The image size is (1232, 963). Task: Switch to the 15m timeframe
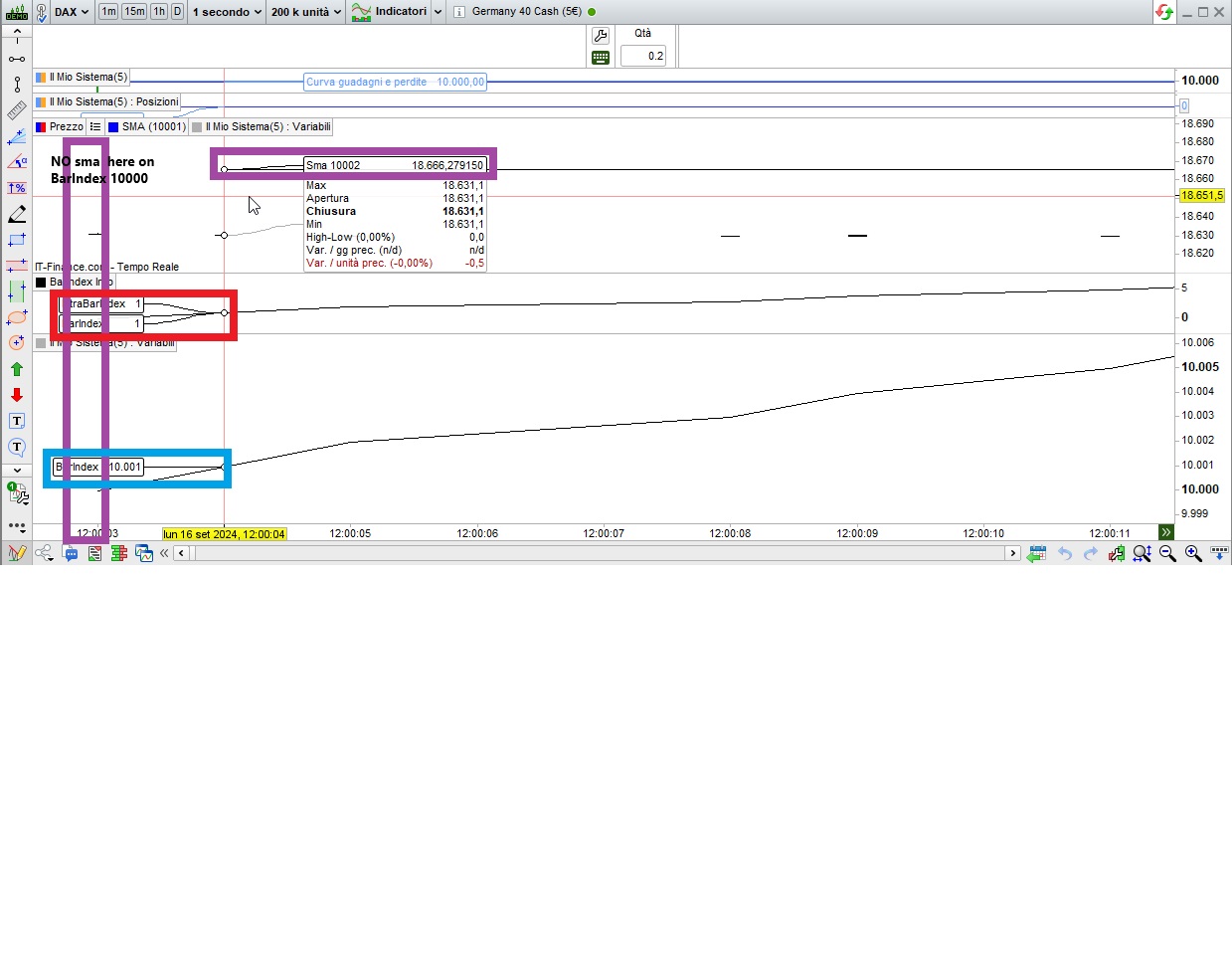(134, 12)
